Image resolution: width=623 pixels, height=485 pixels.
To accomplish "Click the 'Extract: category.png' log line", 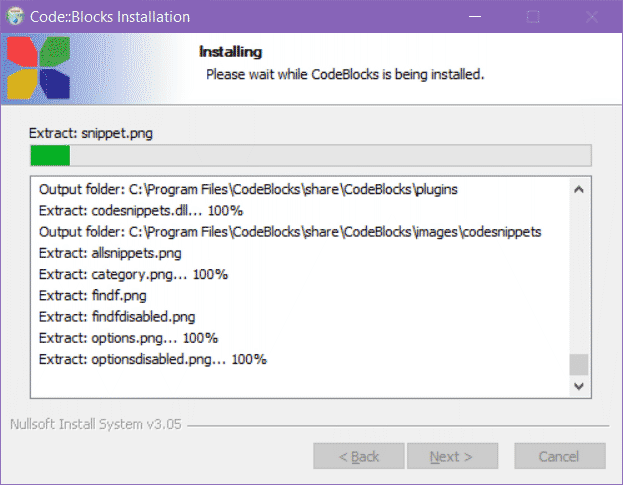I will coord(131,274).
